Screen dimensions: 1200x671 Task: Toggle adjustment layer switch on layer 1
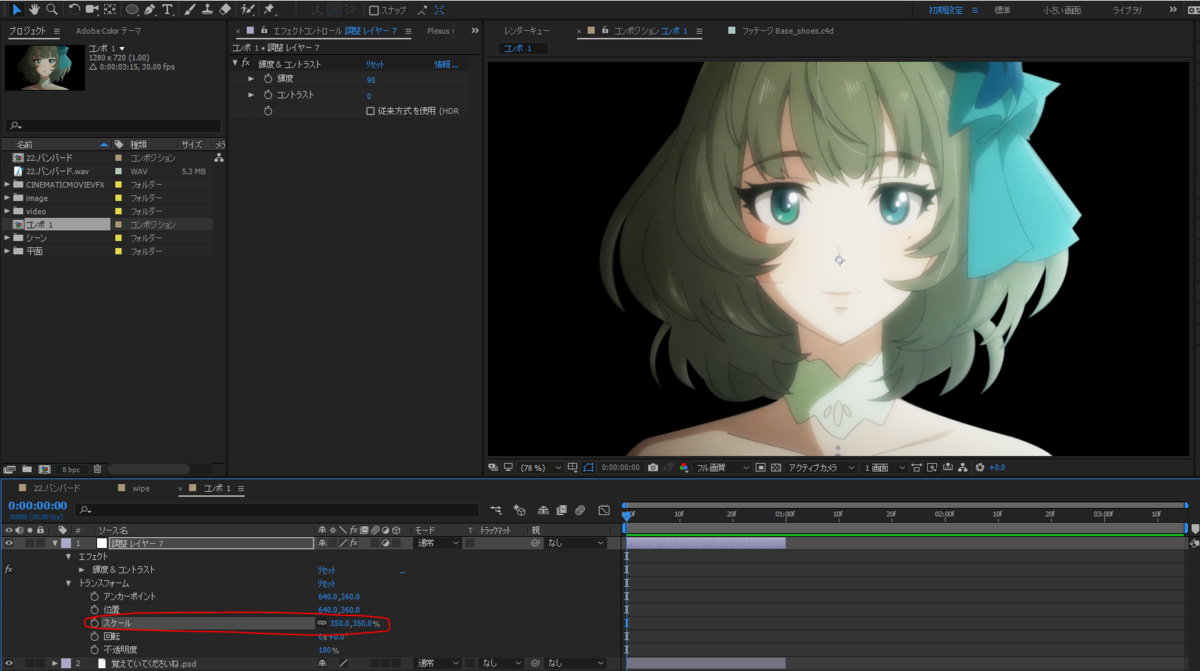383,543
